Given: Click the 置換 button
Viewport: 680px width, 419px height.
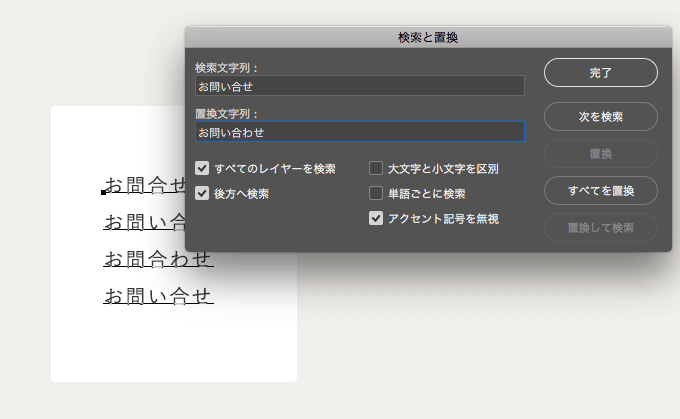Looking at the screenshot, I should pos(601,154).
